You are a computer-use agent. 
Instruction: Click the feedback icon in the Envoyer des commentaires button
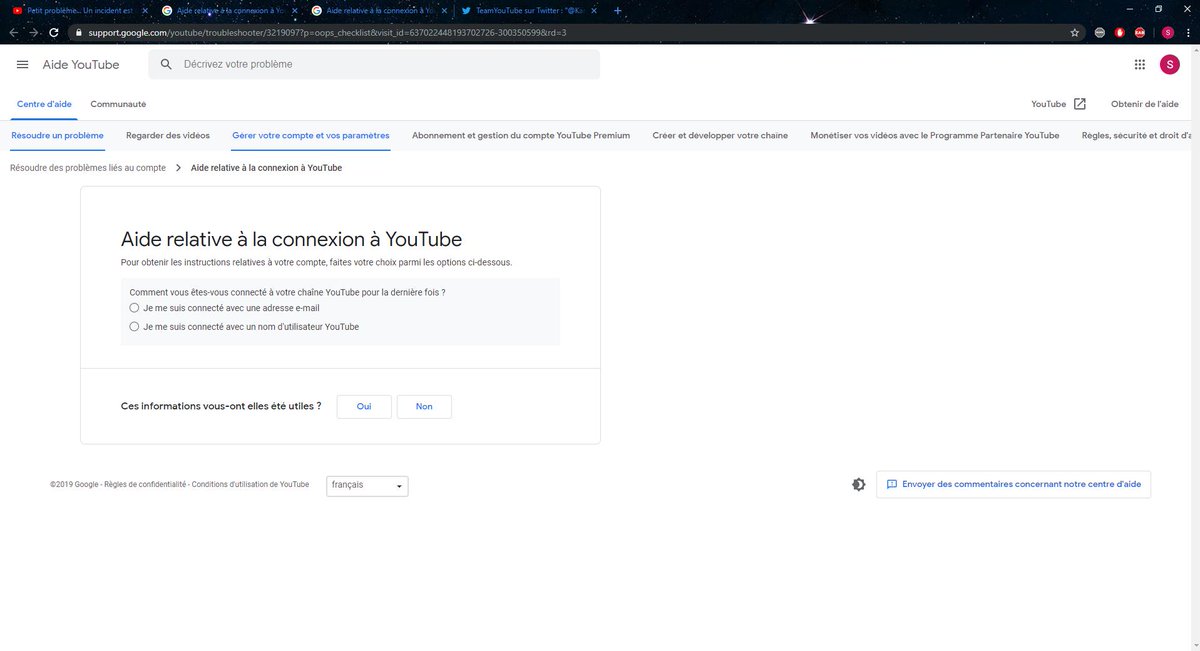pos(892,484)
